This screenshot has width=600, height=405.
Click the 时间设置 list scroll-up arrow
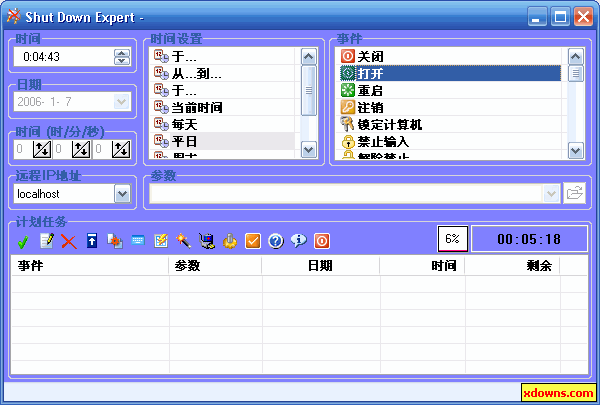[308, 57]
